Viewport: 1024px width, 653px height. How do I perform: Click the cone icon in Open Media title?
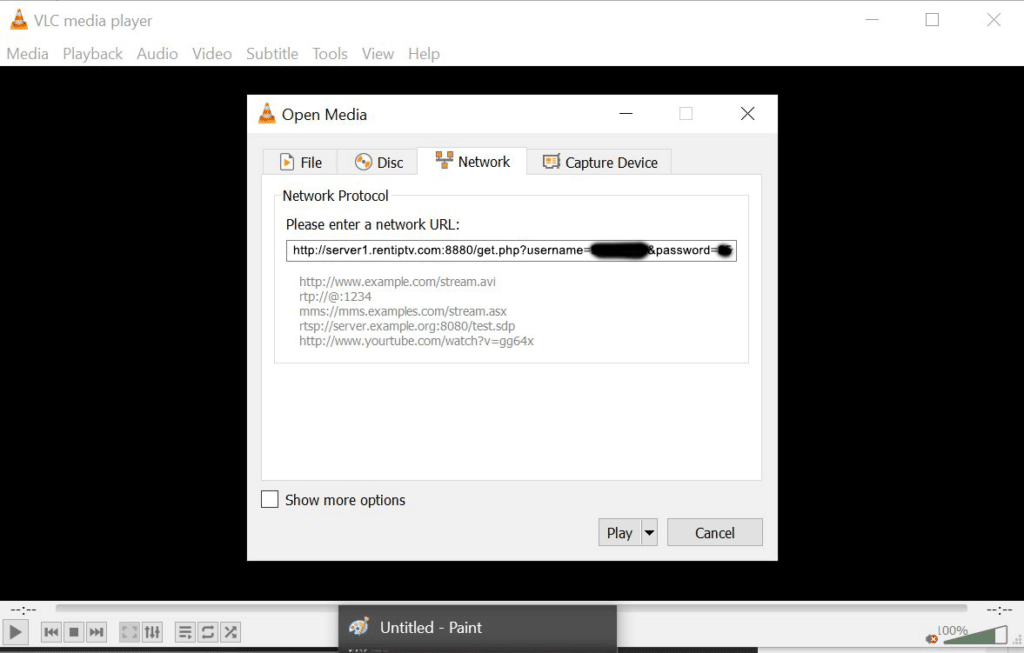click(266, 114)
